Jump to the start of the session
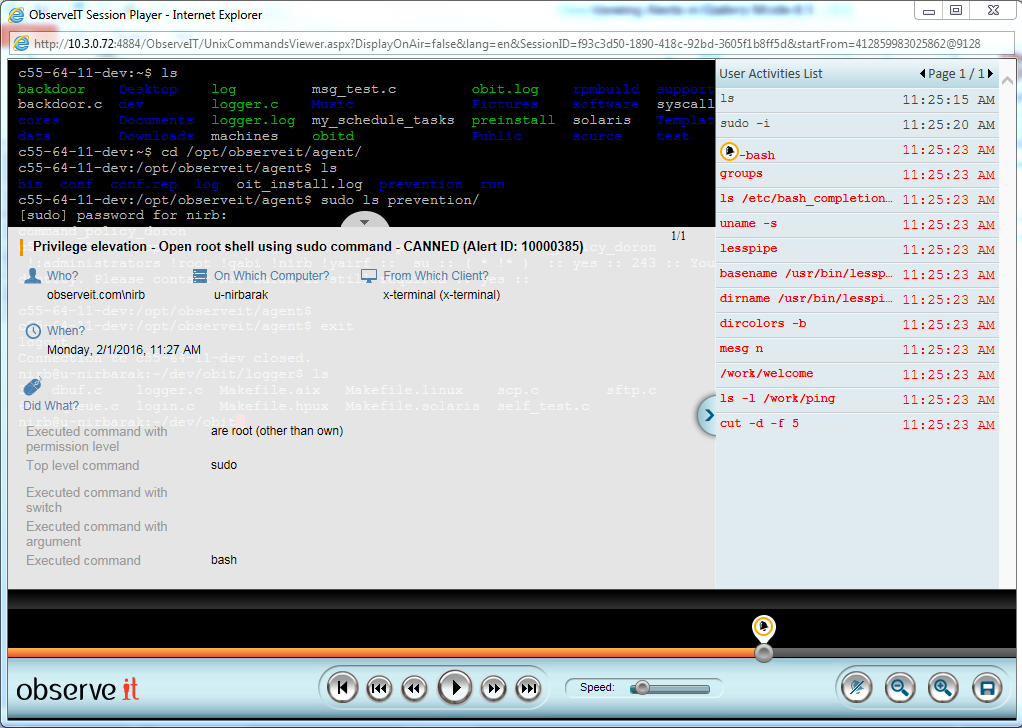 [x=342, y=687]
